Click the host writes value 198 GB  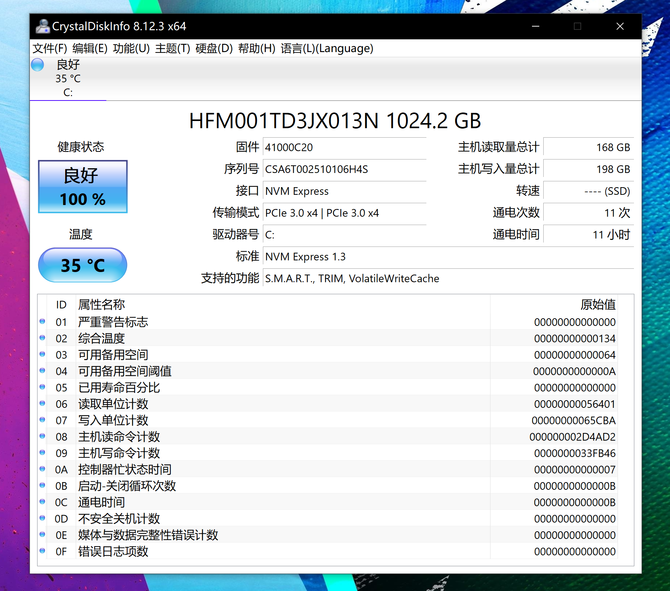[x=588, y=169]
